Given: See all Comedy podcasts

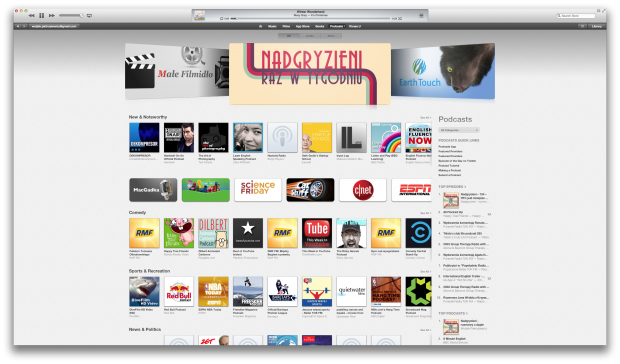Looking at the screenshot, I should (x=425, y=213).
